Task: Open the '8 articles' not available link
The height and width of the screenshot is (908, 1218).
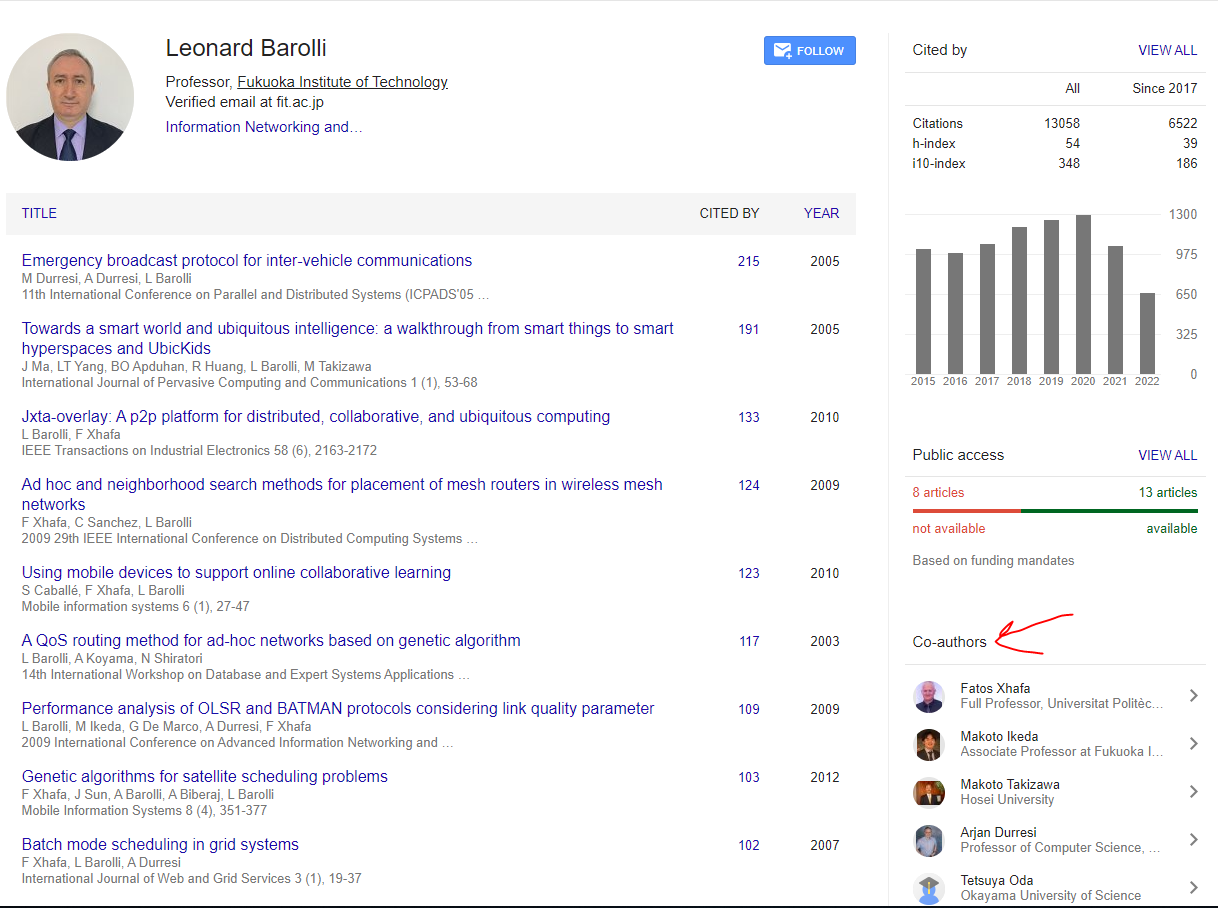Action: click(939, 493)
